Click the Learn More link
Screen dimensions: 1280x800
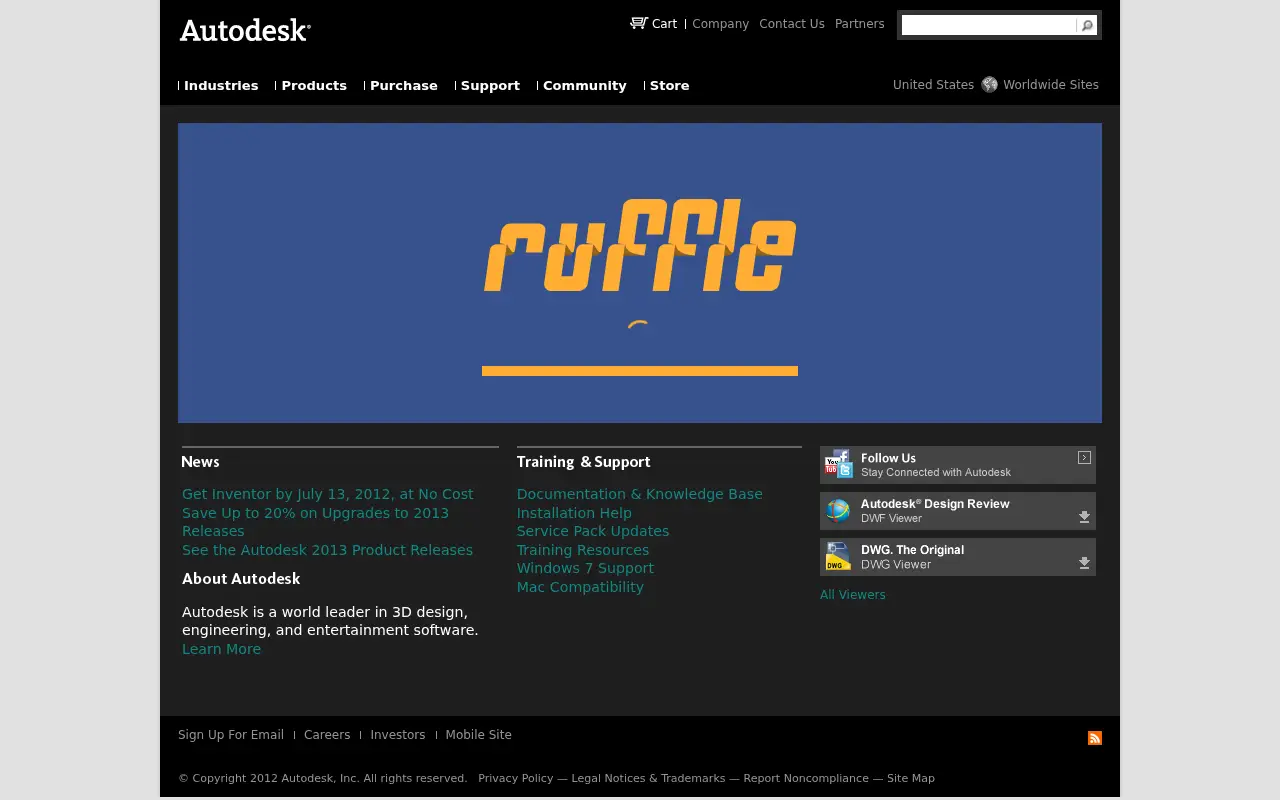click(x=221, y=649)
